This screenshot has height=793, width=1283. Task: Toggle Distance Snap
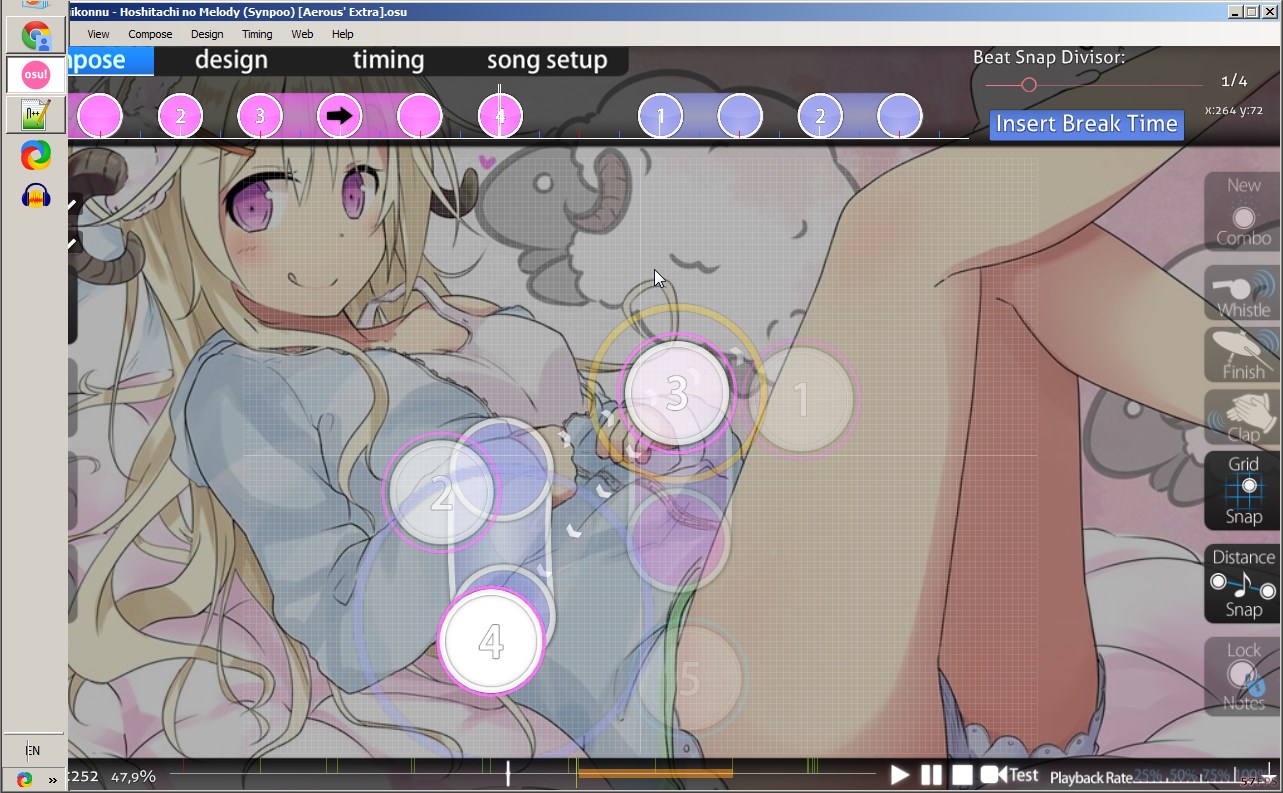(1243, 583)
